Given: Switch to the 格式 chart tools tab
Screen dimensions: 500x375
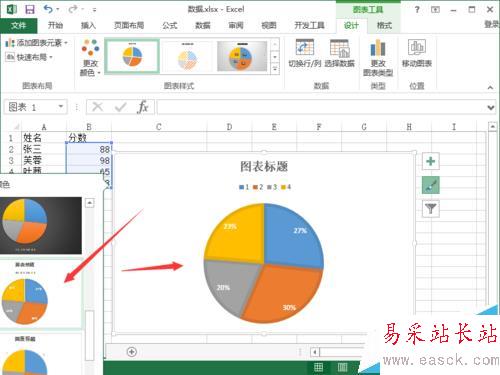Looking at the screenshot, I should pyautogui.click(x=384, y=25).
